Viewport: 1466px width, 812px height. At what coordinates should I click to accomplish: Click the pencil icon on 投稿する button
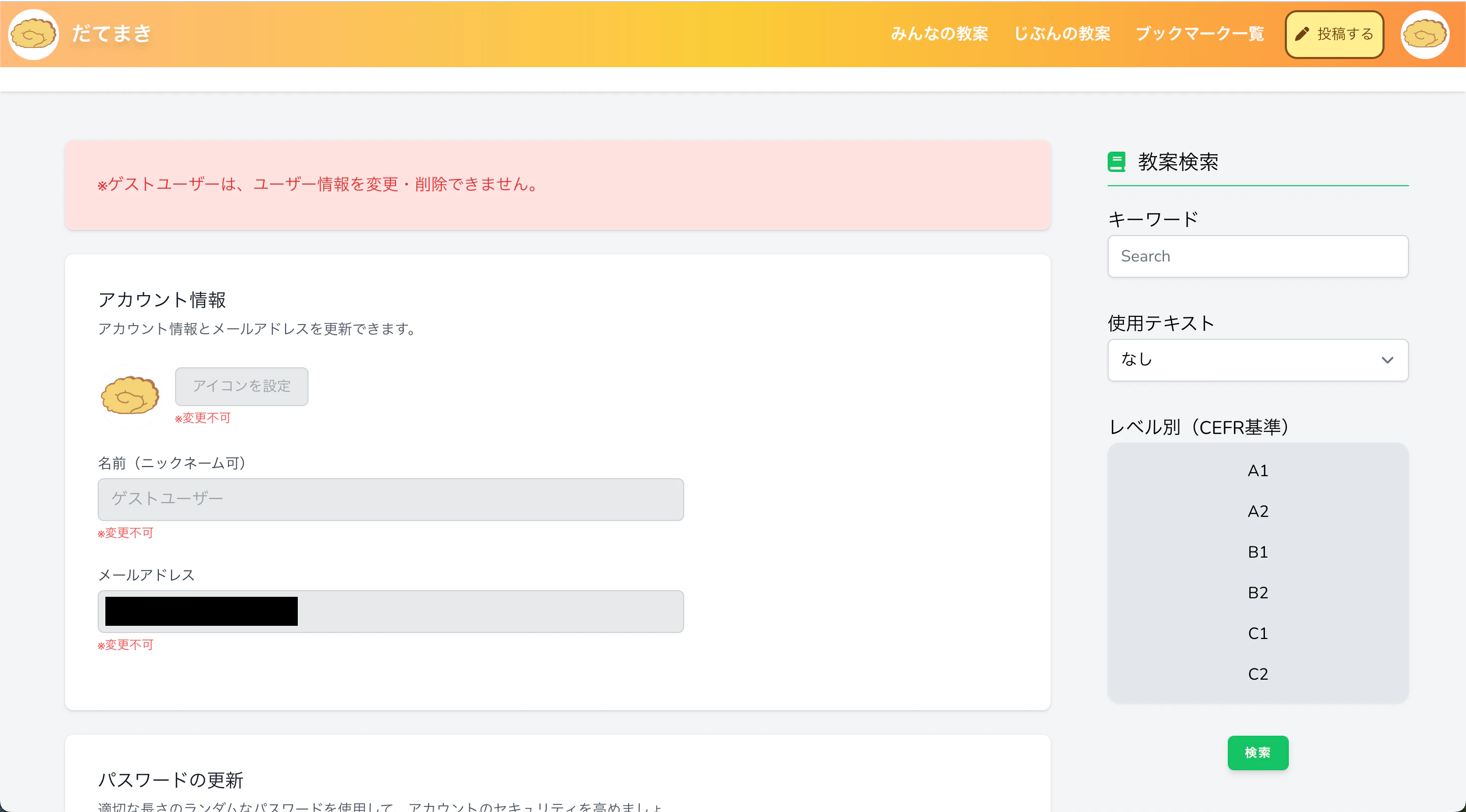pos(1302,34)
